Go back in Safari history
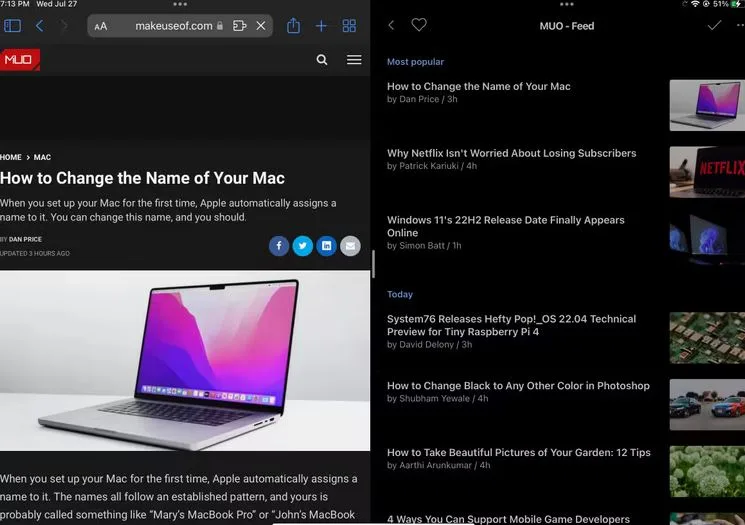745x525 pixels. pos(39,26)
